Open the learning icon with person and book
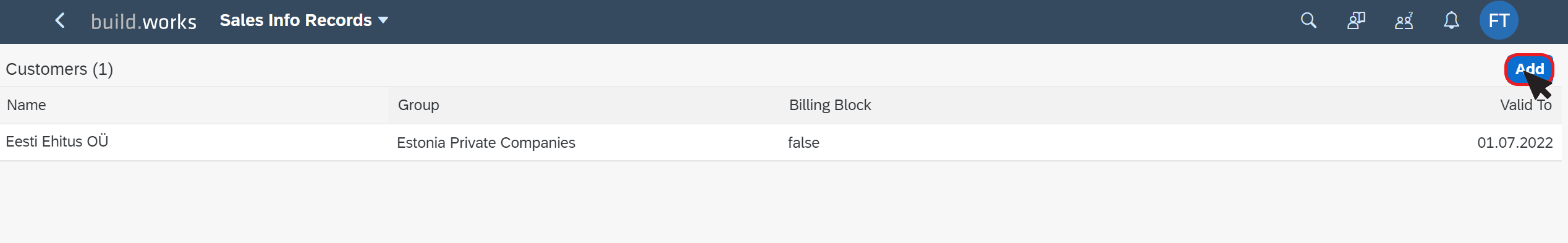Screen dimensions: 1568x243 1356,20
